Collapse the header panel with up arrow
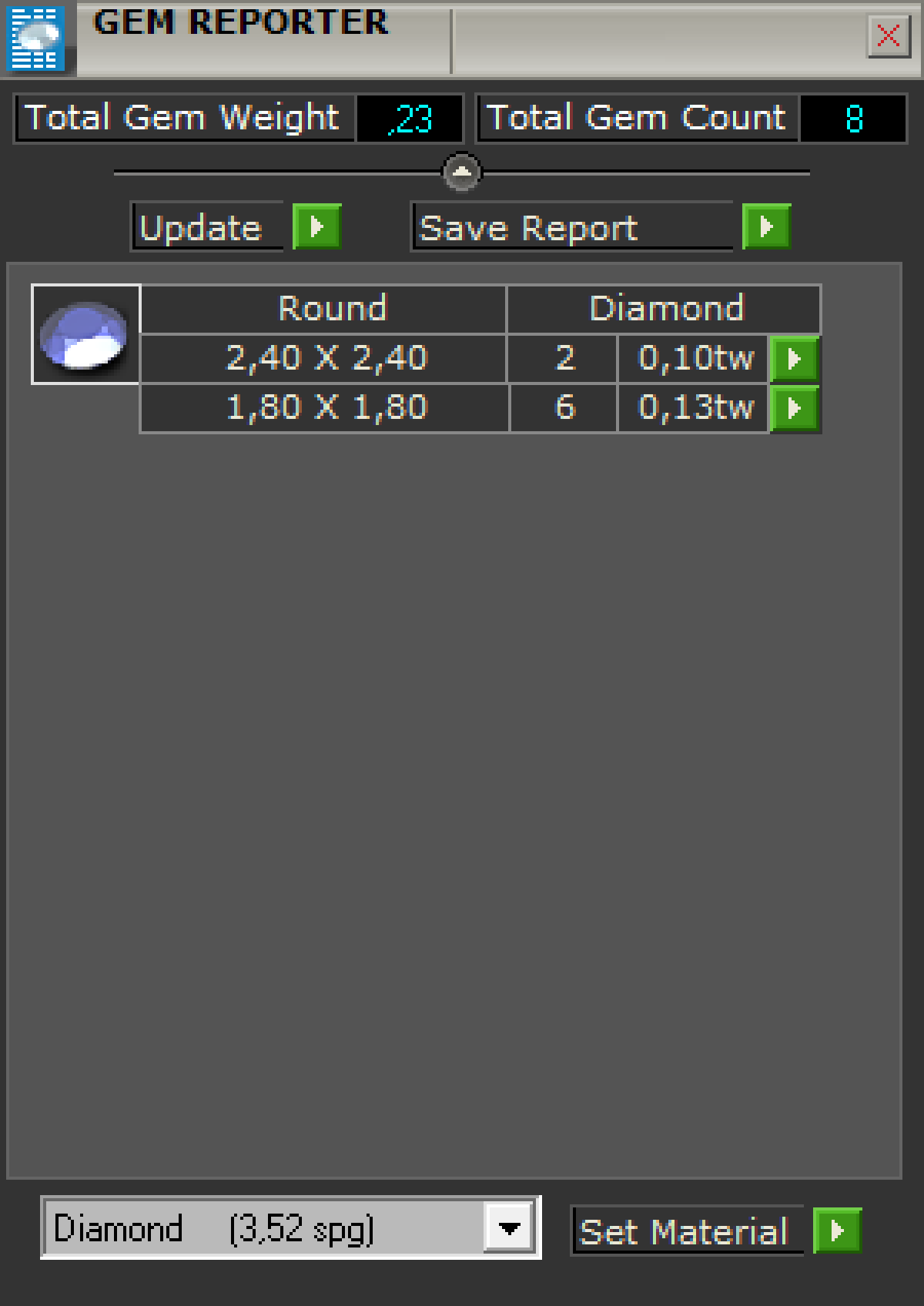Screen dimensions: 924x1306 coord(461,172)
